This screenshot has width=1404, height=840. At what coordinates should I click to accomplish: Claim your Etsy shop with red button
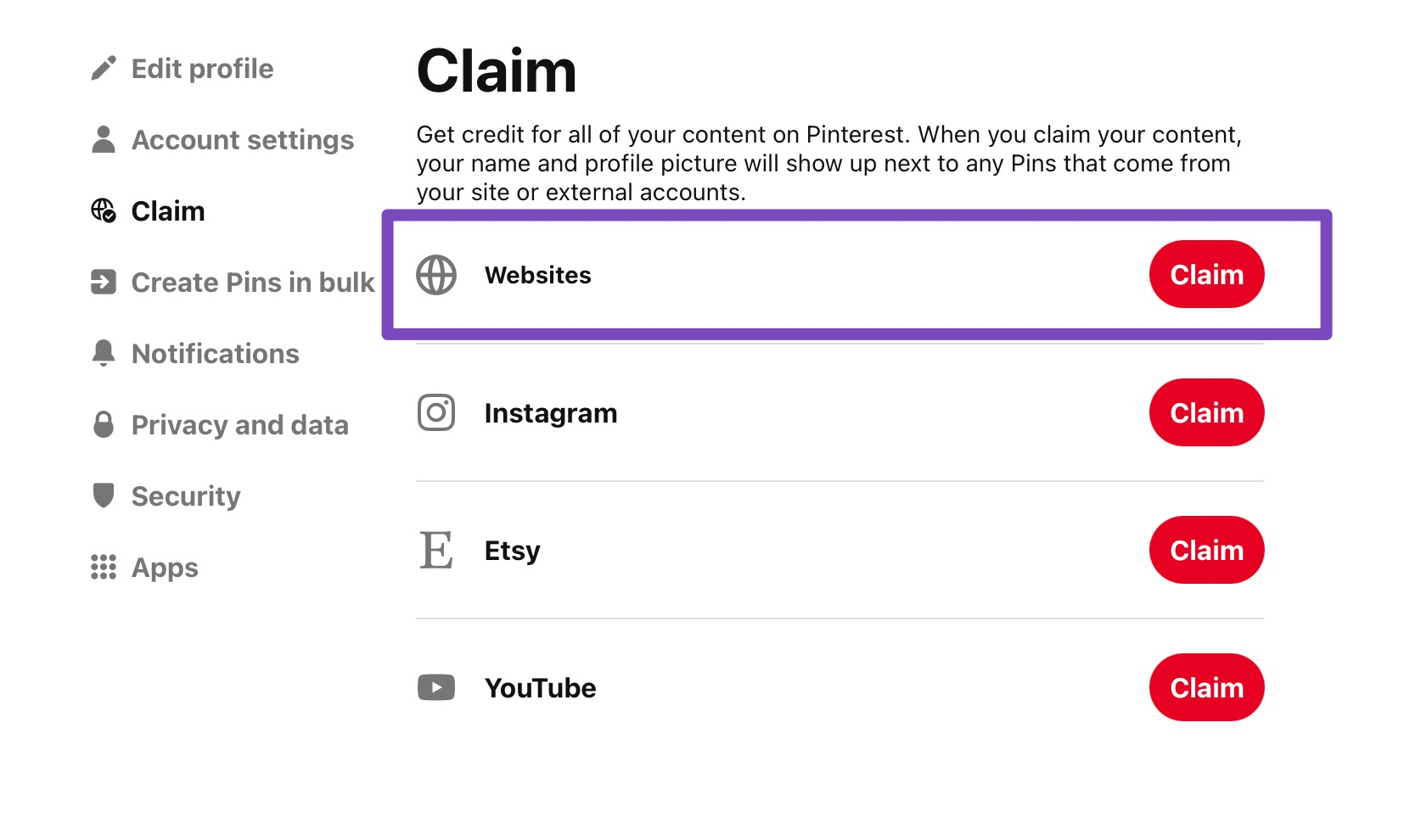tap(1206, 550)
